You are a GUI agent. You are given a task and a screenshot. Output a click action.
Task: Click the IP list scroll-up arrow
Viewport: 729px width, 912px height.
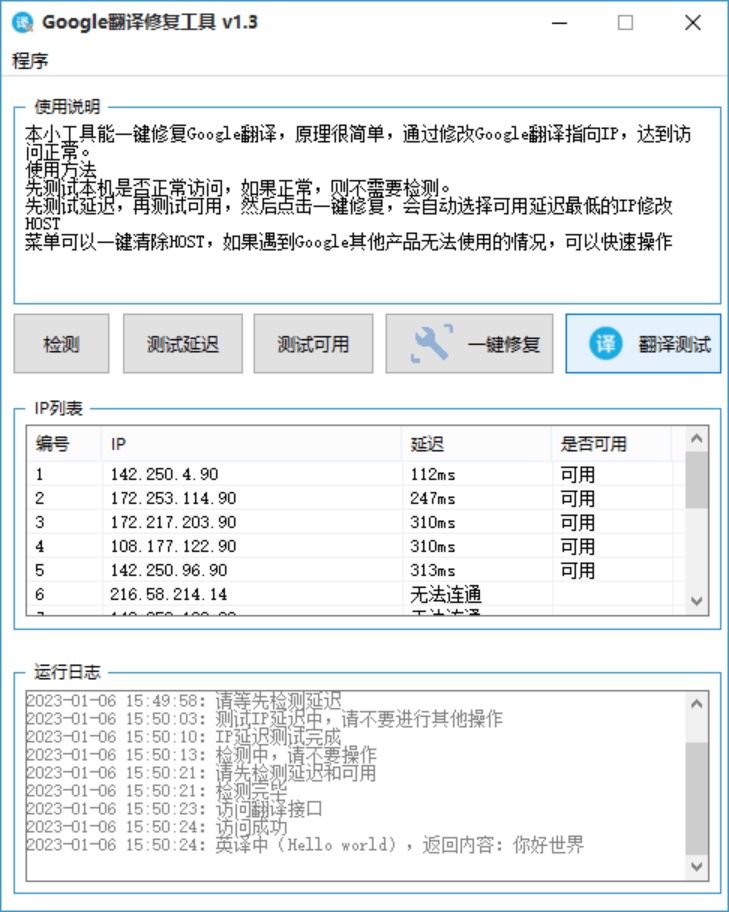[696, 439]
